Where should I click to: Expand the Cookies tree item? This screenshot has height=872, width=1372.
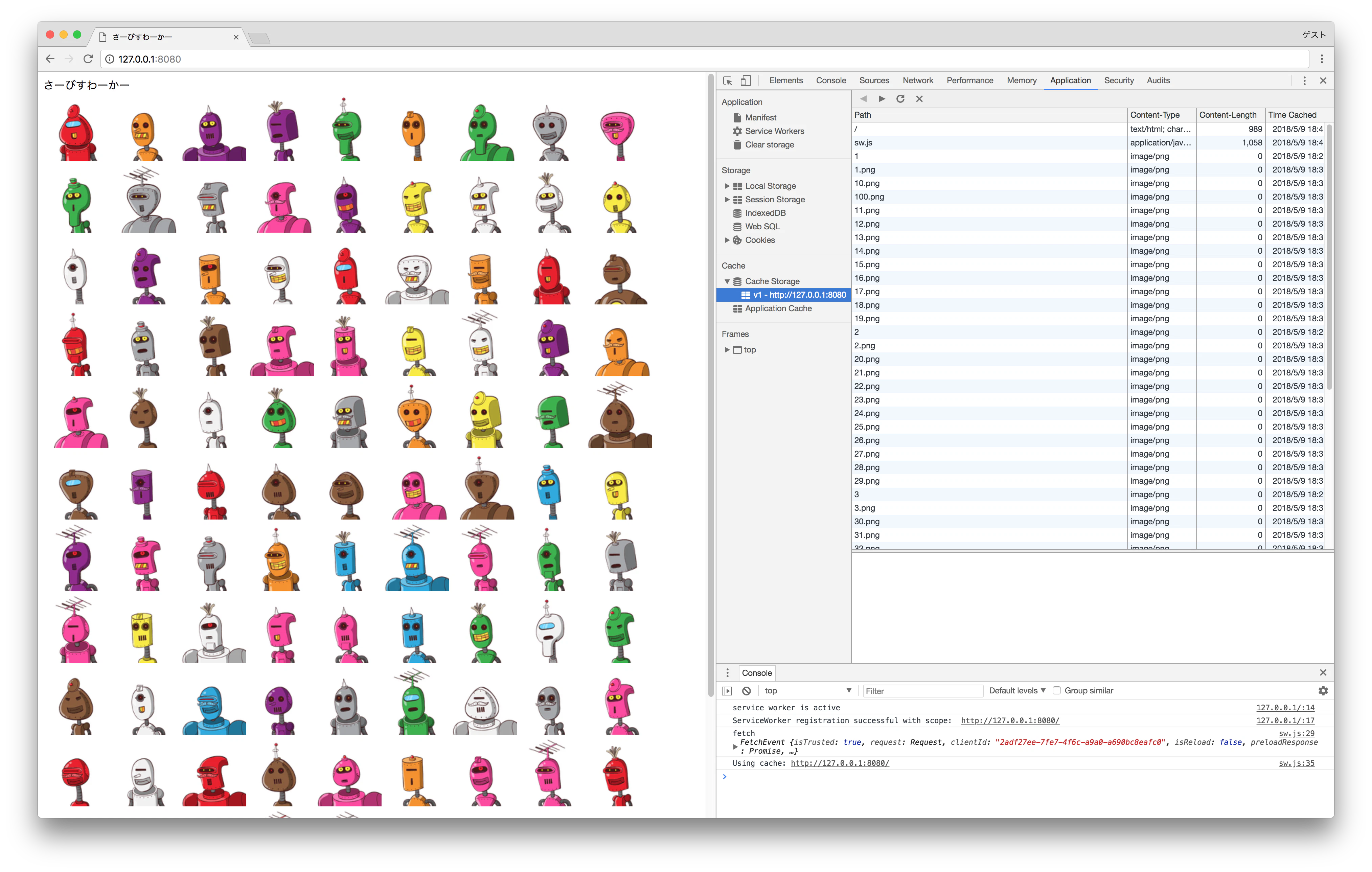[727, 240]
